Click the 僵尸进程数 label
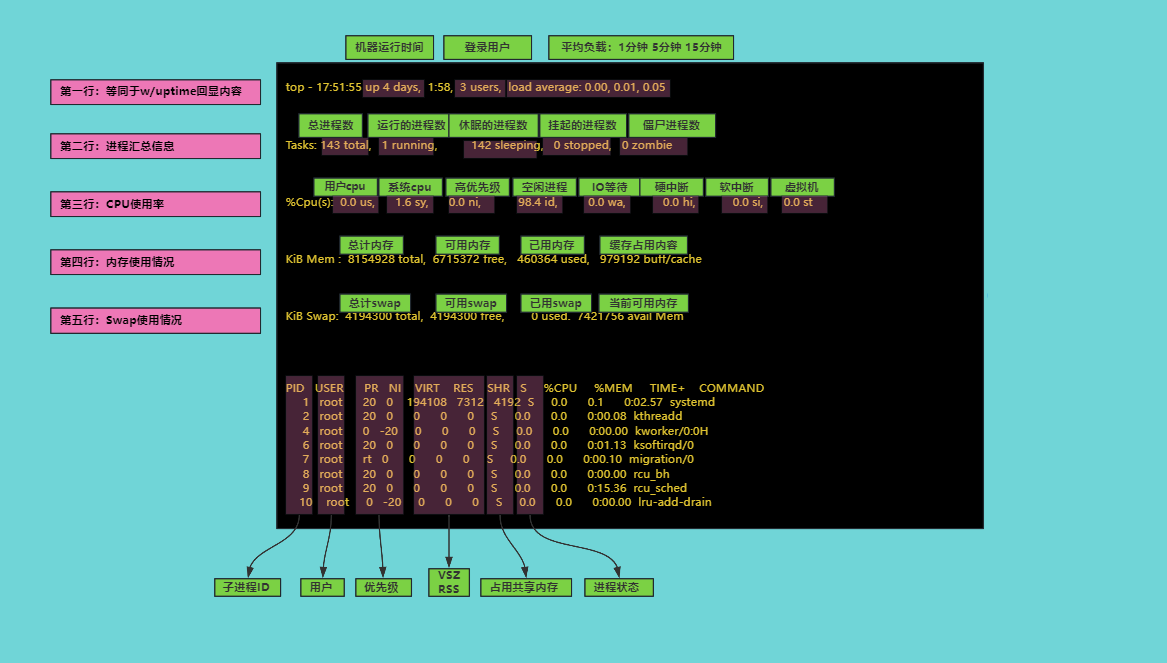 click(672, 125)
